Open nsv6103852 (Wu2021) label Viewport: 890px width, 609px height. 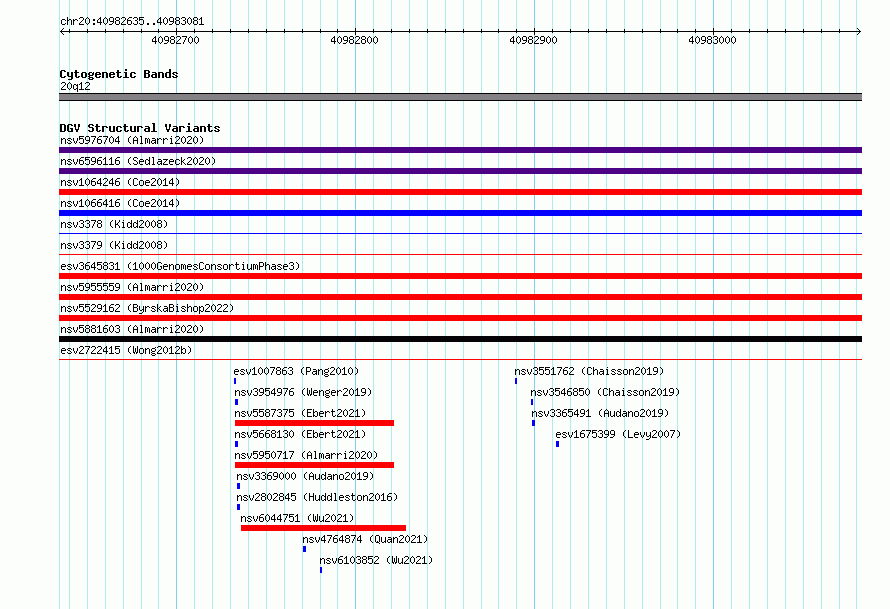[x=376, y=560]
